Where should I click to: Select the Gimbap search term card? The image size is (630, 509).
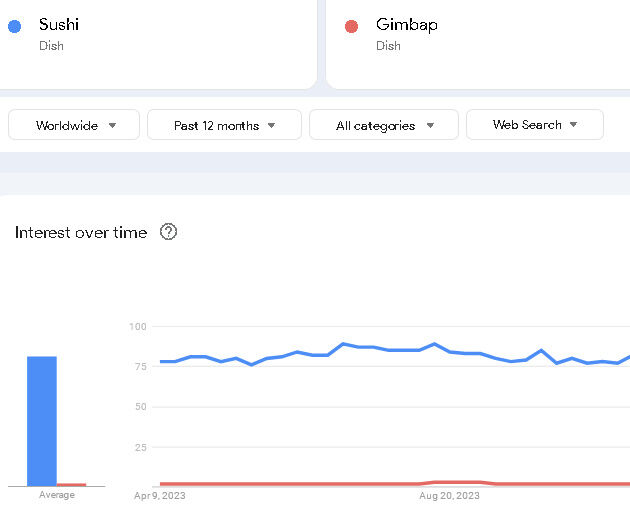pyautogui.click(x=480, y=40)
